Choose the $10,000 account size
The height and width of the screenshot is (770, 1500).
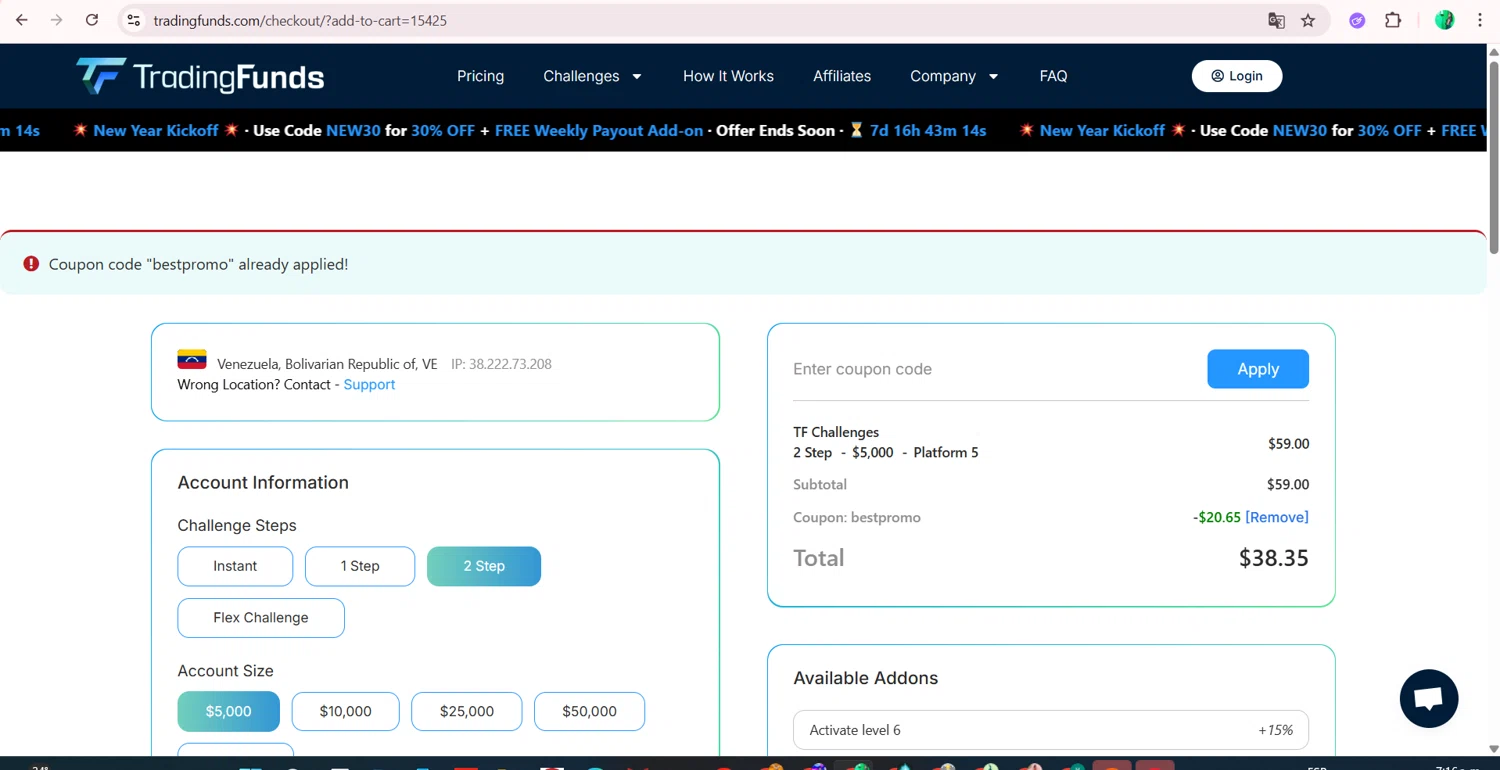pyautogui.click(x=346, y=711)
